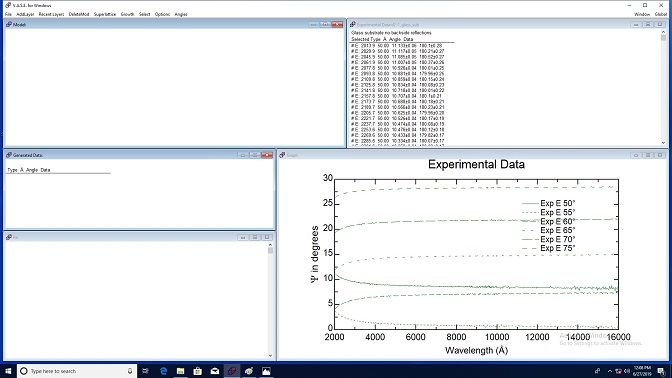This screenshot has width=672, height=378.
Task: Open the Recent Layers menu
Action: (x=51, y=14)
